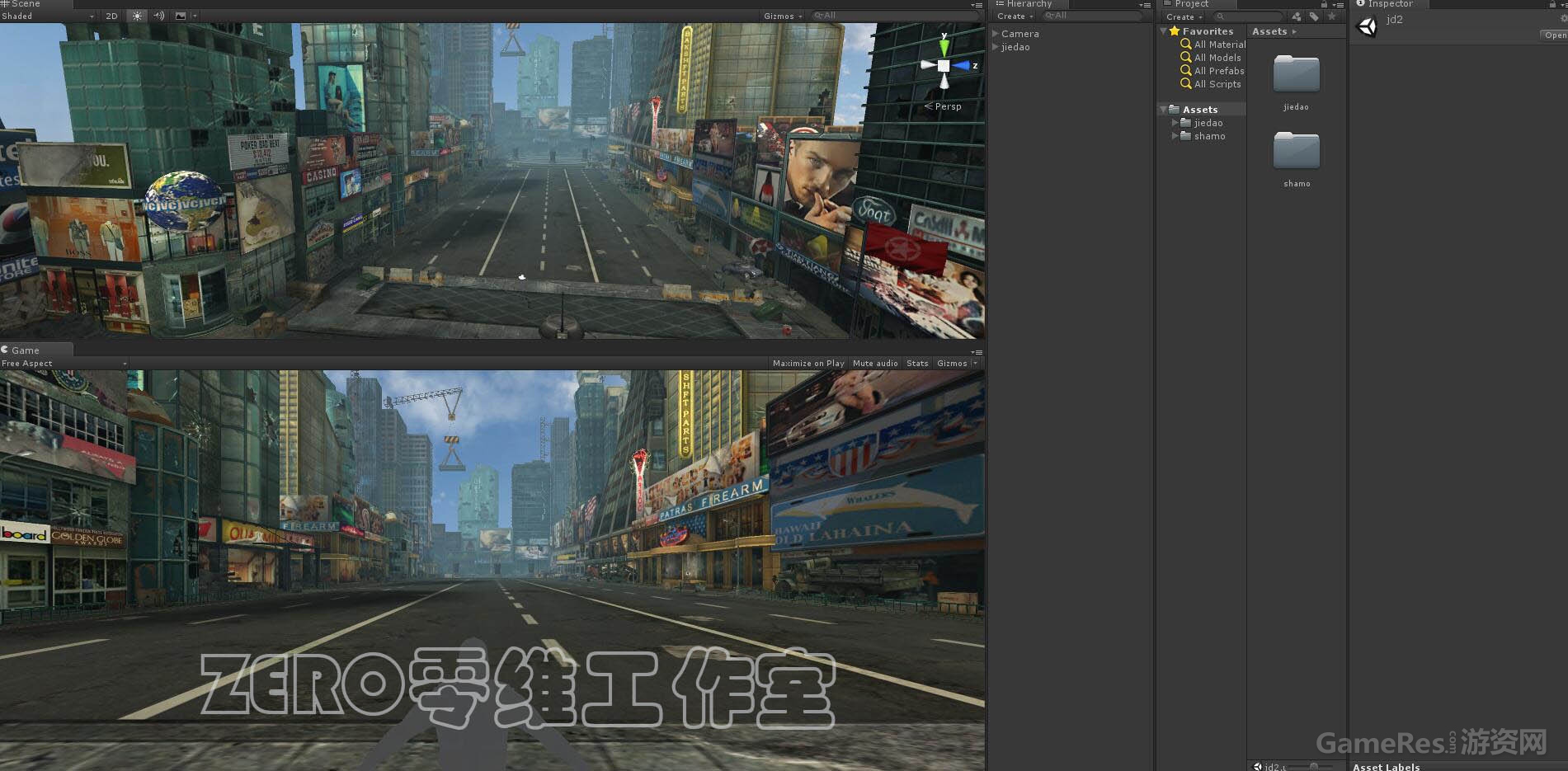Click the Hierarchy search field
This screenshot has height=771, width=1568.
(x=1092, y=16)
